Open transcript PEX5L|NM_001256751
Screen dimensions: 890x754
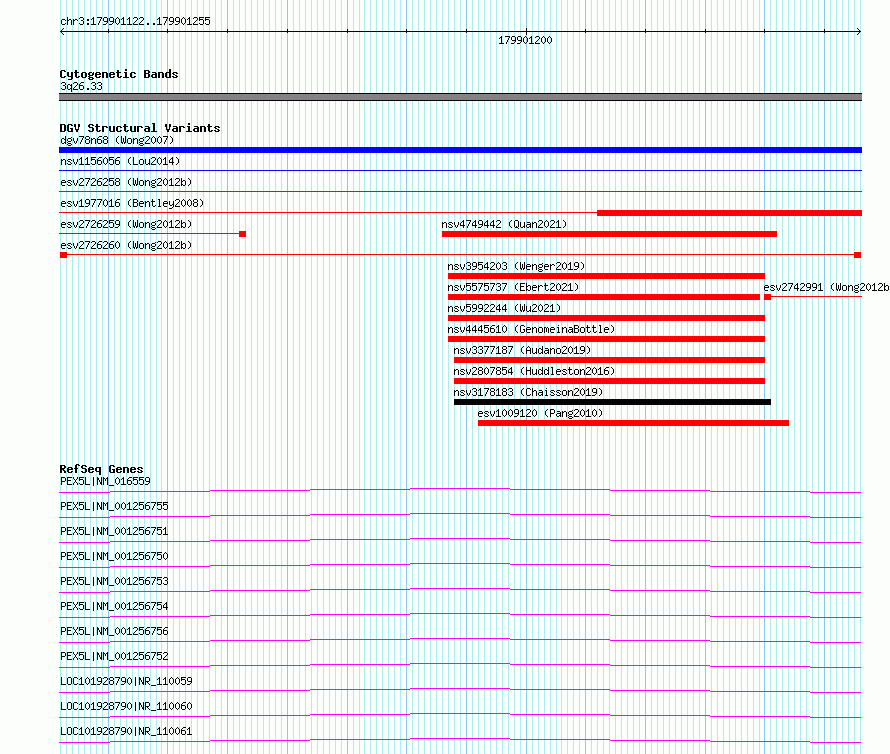click(x=114, y=531)
